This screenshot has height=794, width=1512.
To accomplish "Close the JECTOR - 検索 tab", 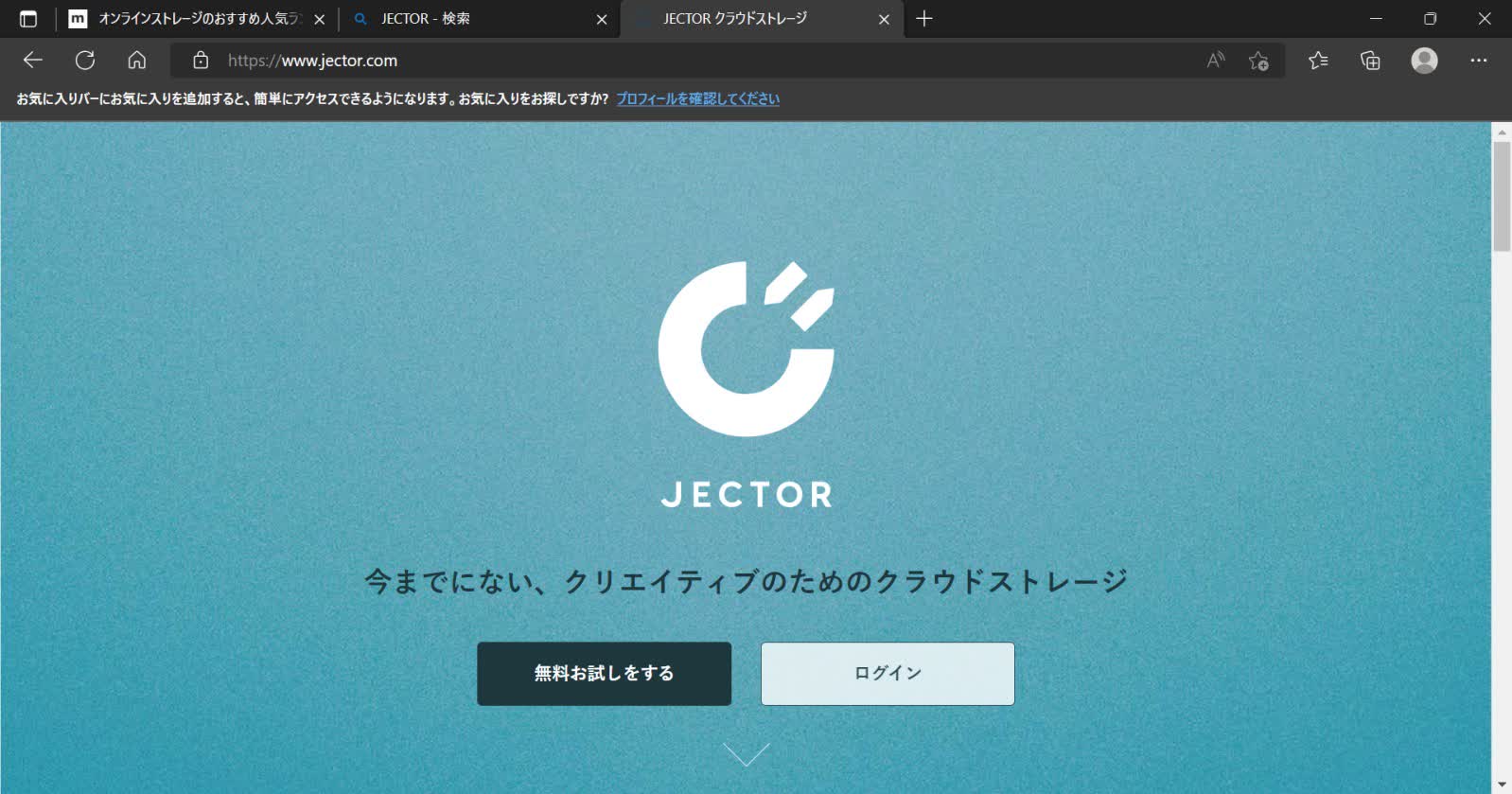I will [x=602, y=19].
